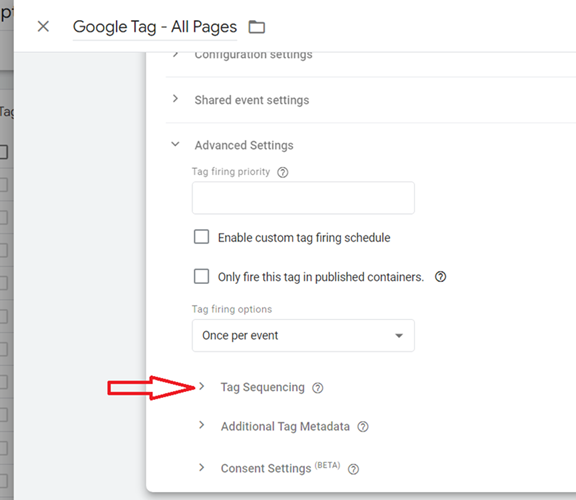This screenshot has width=576, height=500.
Task: Expand the Configuration settings chevron
Action: (x=176, y=54)
